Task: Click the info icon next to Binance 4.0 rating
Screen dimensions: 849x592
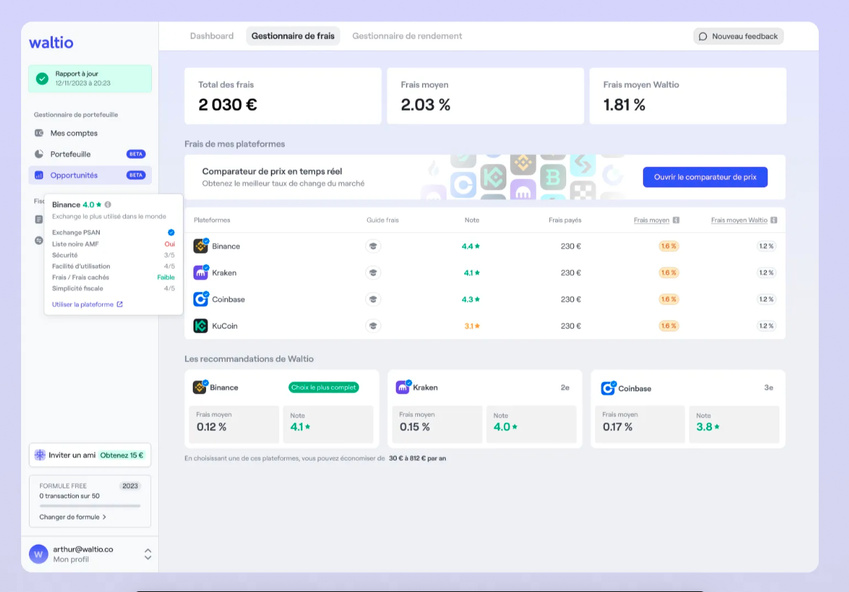Action: pyautogui.click(x=108, y=205)
